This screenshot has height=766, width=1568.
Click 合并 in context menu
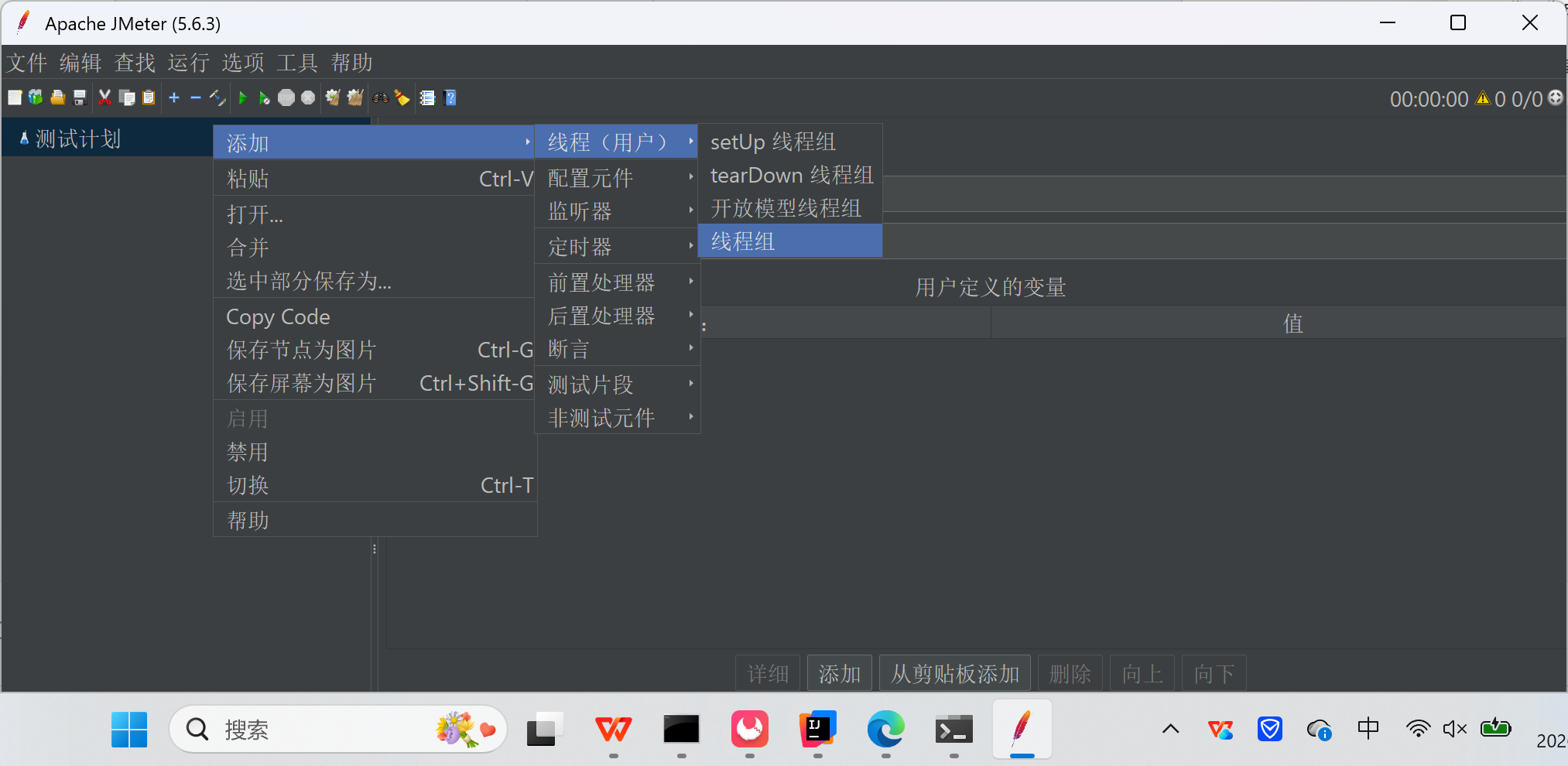point(375,248)
